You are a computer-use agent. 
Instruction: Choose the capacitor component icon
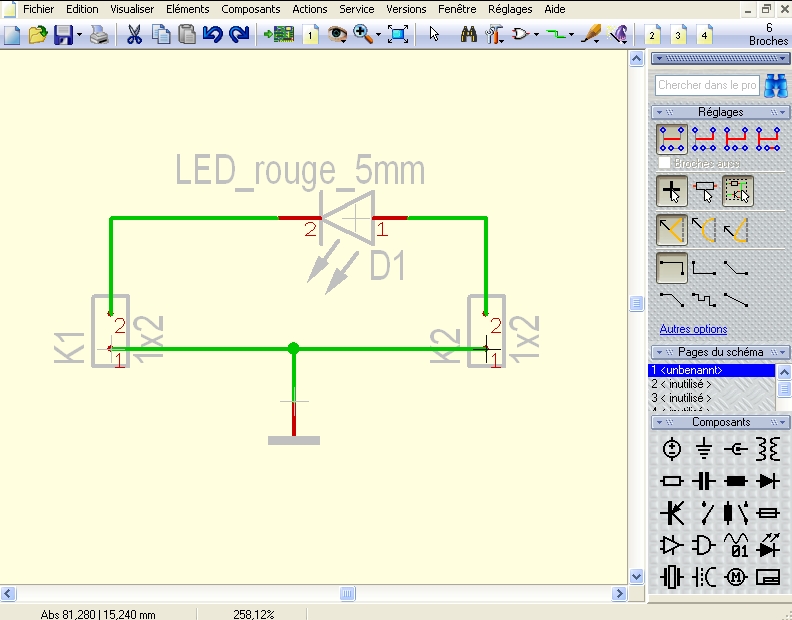click(705, 481)
